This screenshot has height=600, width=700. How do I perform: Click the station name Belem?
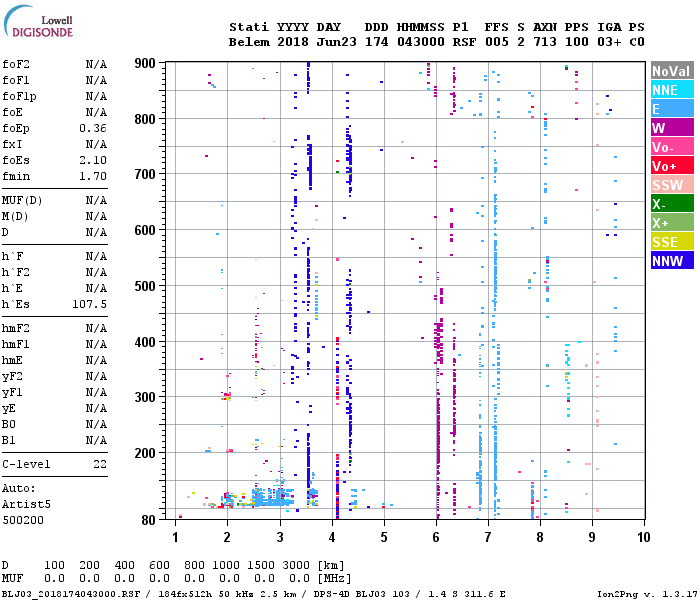point(249,42)
